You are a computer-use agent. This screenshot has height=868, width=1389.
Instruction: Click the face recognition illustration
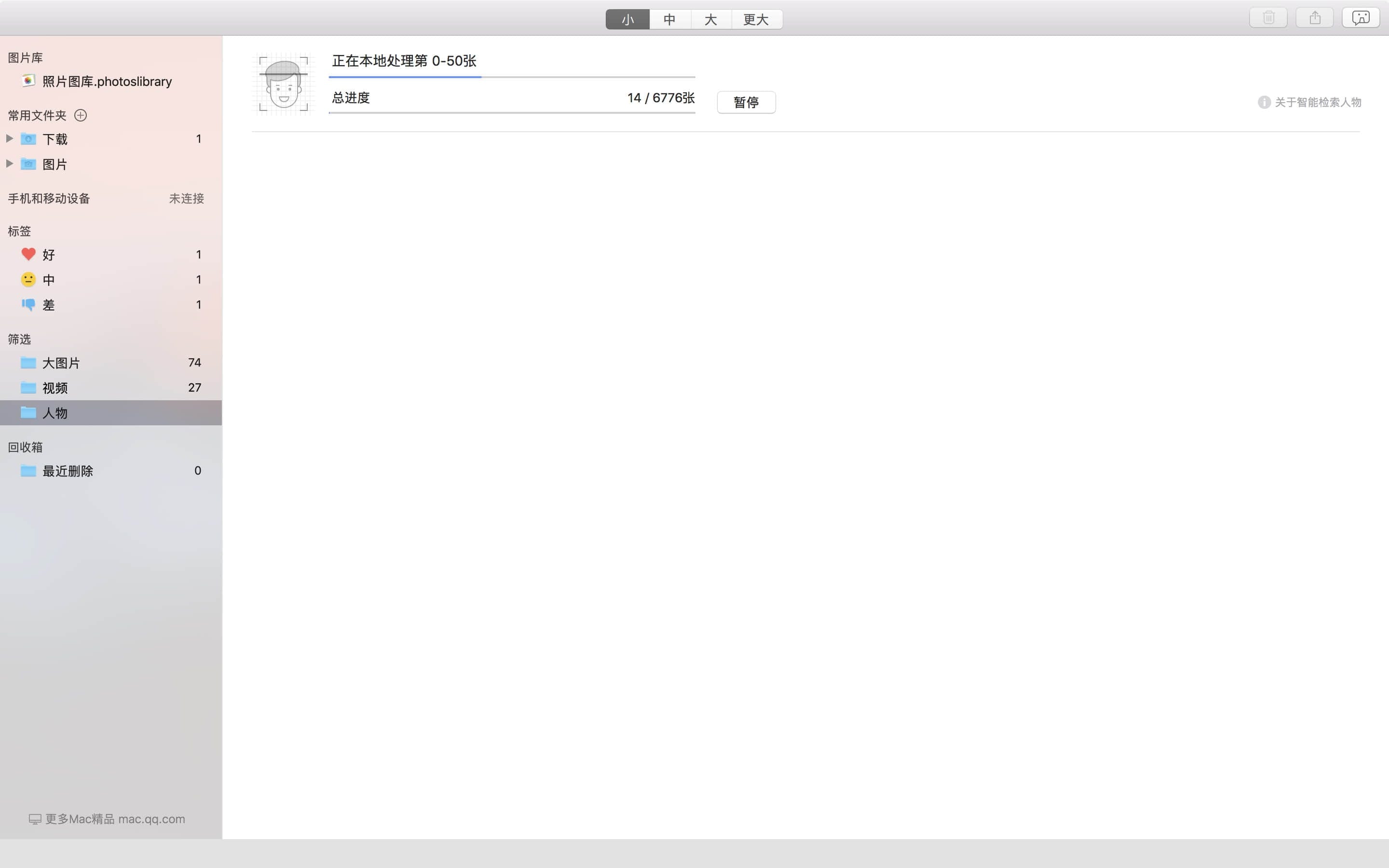click(284, 84)
